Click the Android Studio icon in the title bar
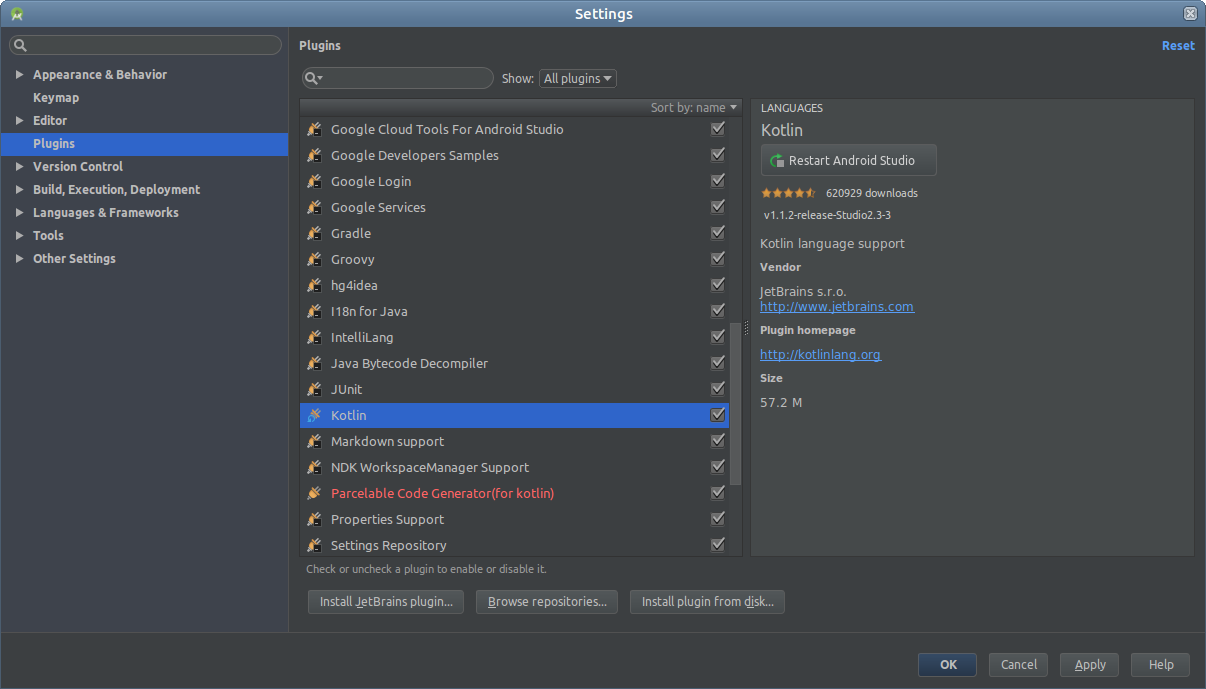The image size is (1206, 689). (x=14, y=13)
